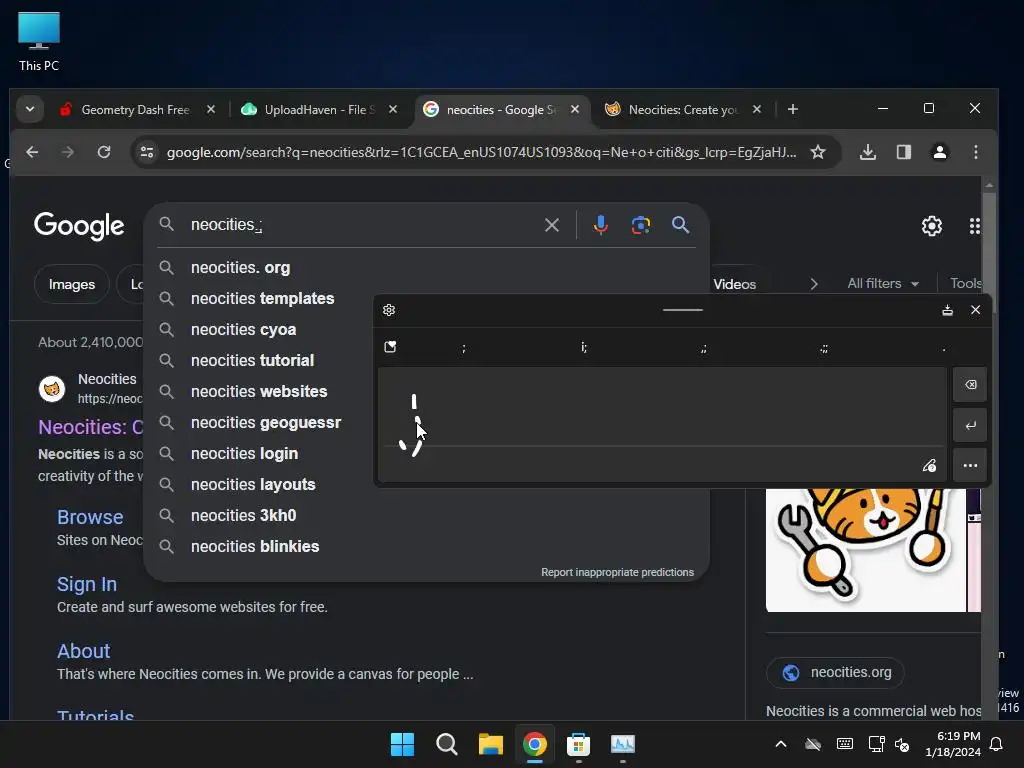Expand the tab search dropdown
1024x768 pixels.
coord(30,109)
